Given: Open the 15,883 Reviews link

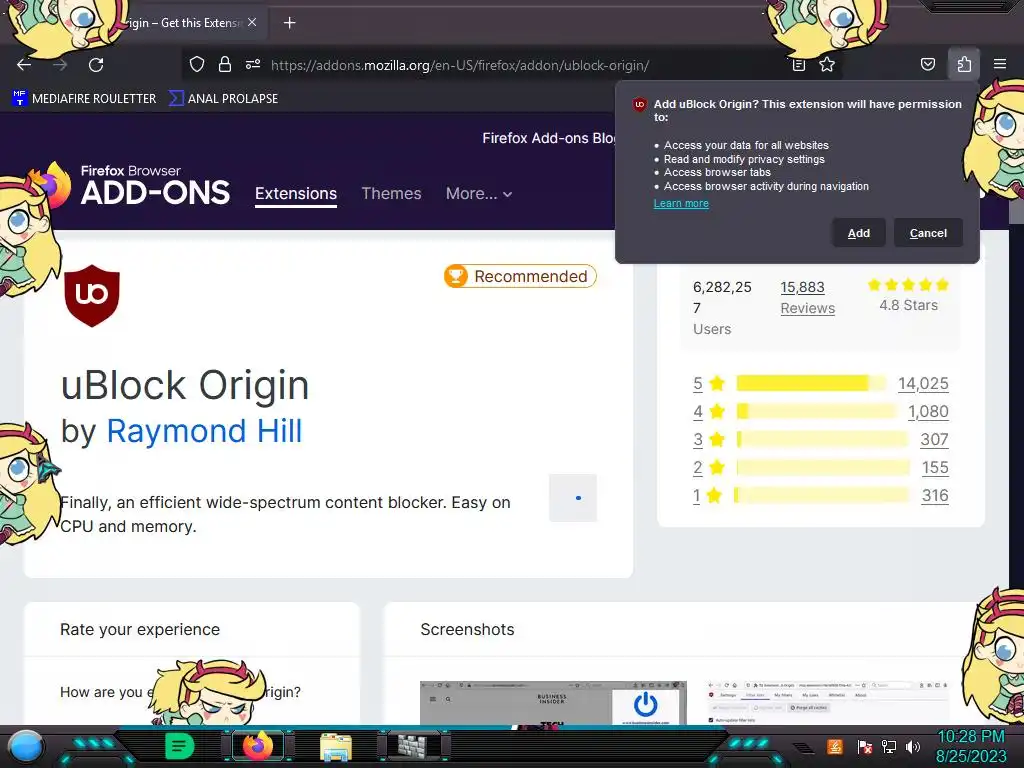Looking at the screenshot, I should (807, 298).
